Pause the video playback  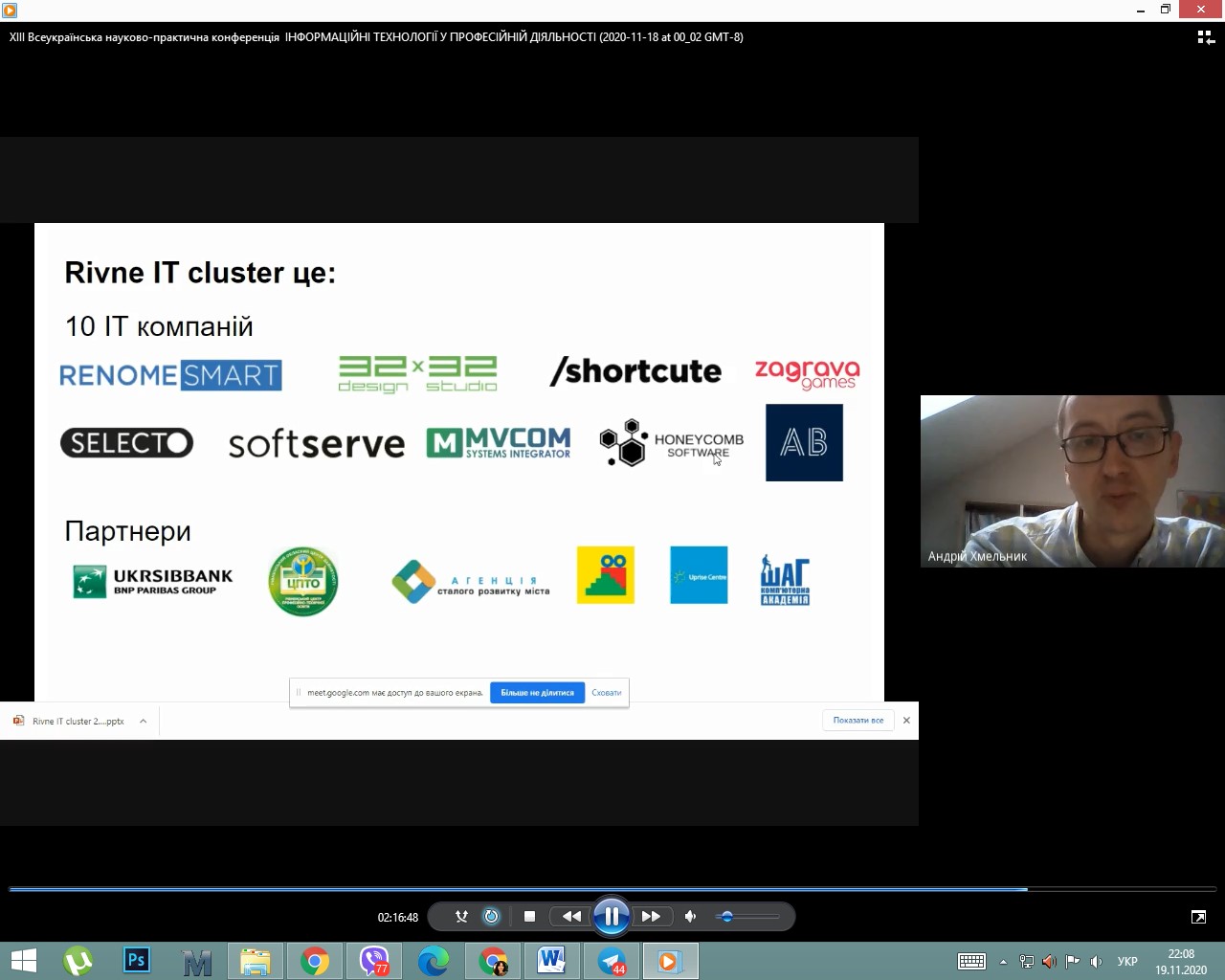click(611, 917)
